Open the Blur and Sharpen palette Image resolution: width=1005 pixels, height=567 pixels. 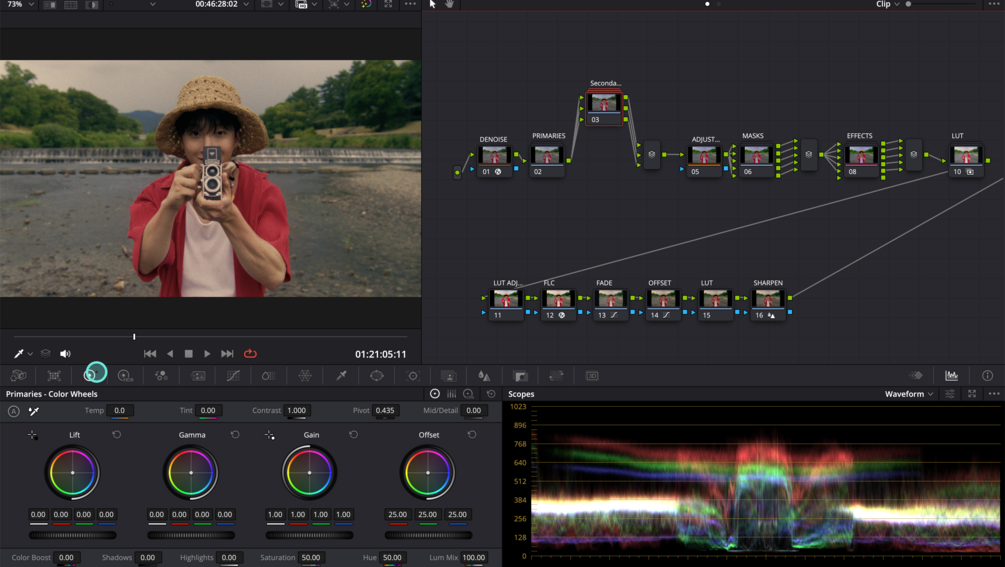click(485, 376)
